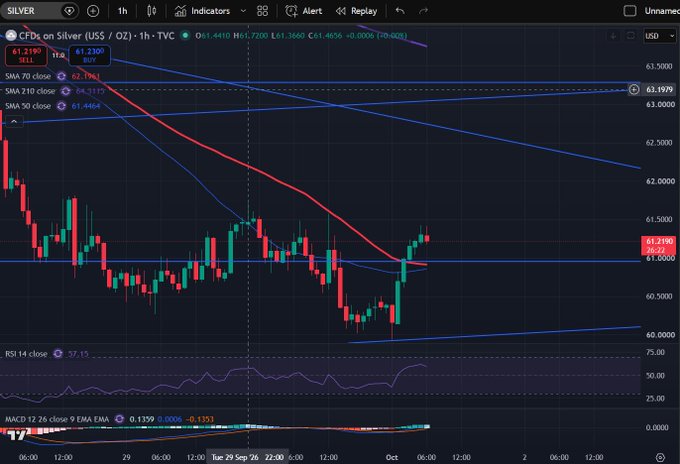The width and height of the screenshot is (680, 464).
Task: Open the Indicators dialog
Action: coord(203,11)
